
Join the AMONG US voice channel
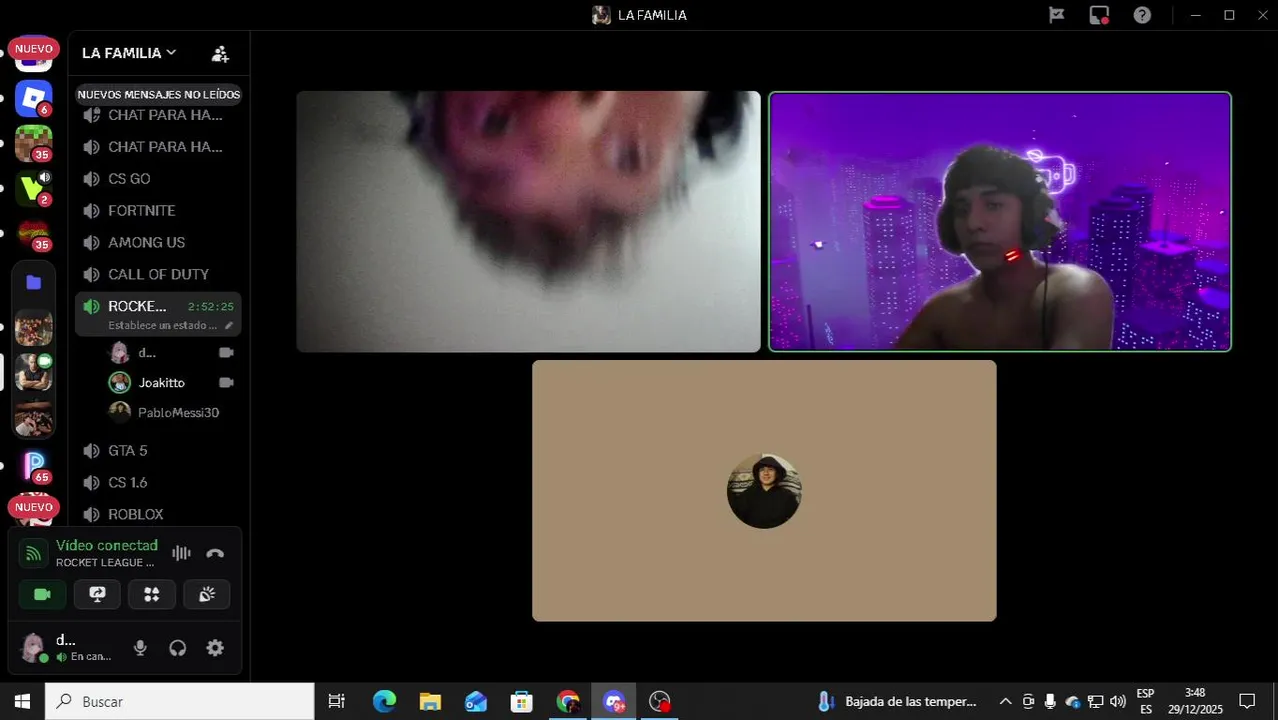pos(158,243)
